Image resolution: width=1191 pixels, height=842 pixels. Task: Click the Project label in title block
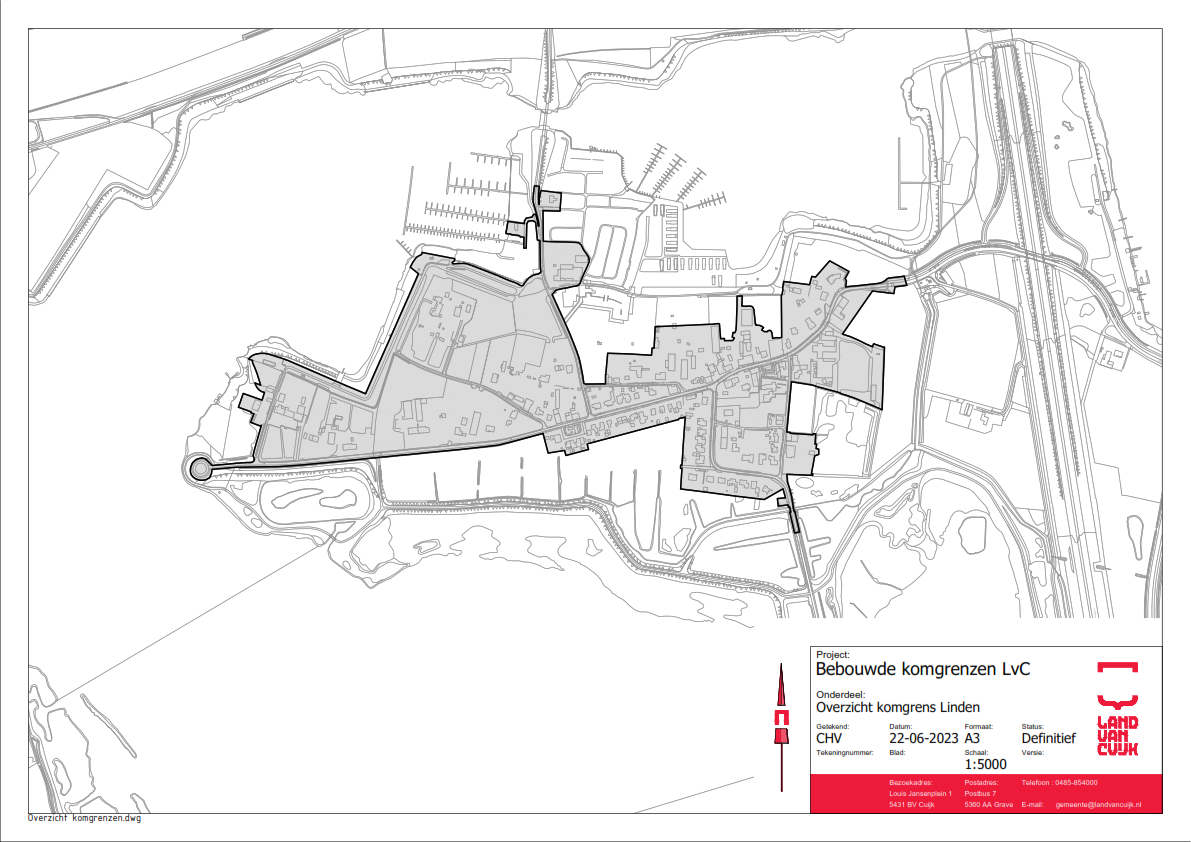click(832, 655)
